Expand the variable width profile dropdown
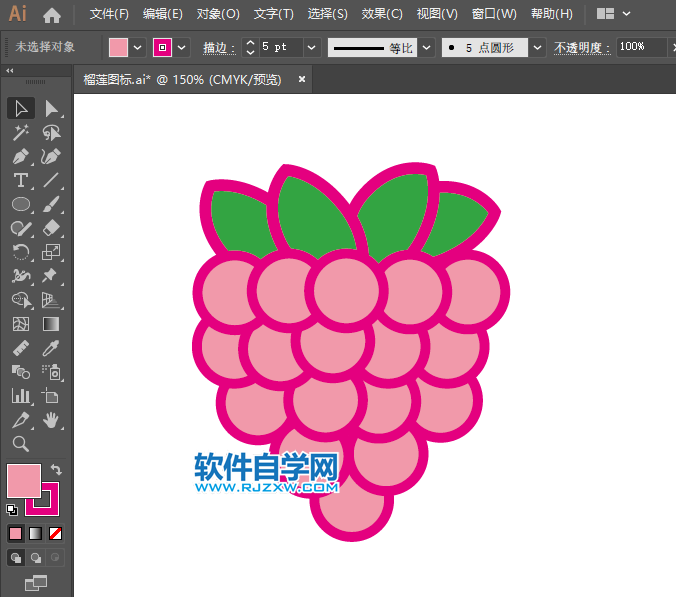Viewport: 676px width, 597px height. point(426,47)
